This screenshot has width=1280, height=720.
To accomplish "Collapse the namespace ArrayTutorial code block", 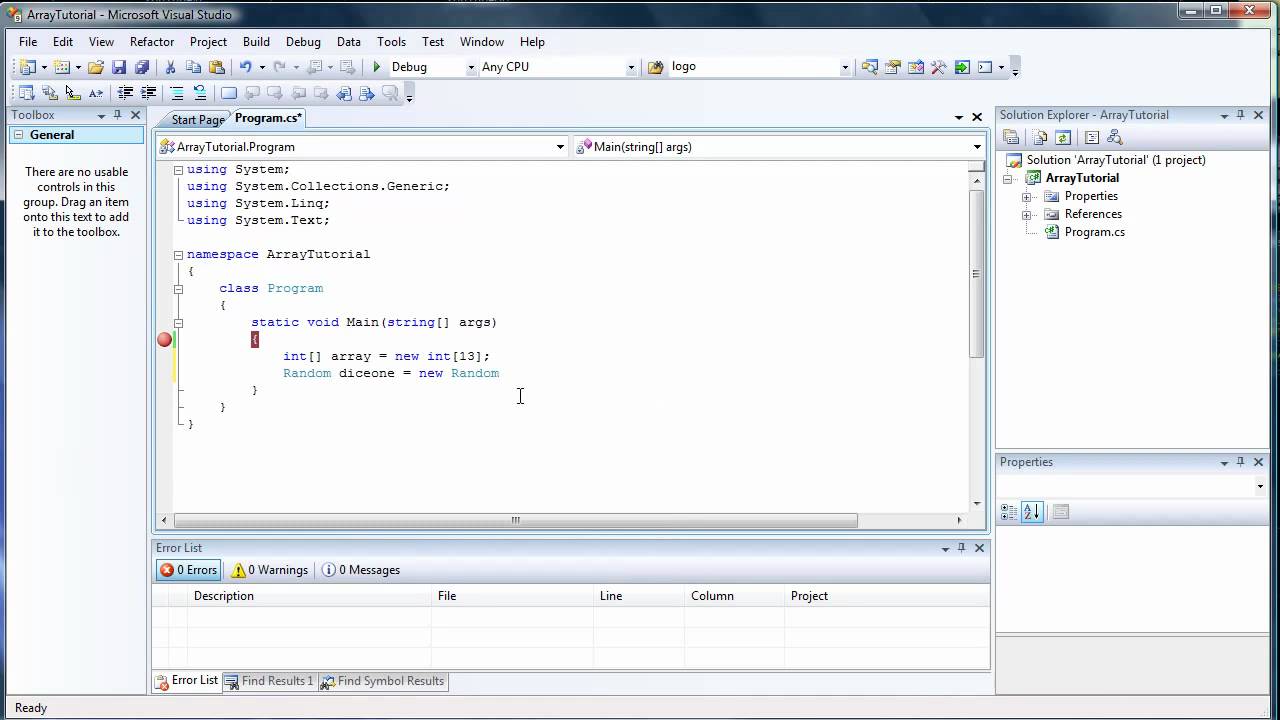I will pos(178,254).
